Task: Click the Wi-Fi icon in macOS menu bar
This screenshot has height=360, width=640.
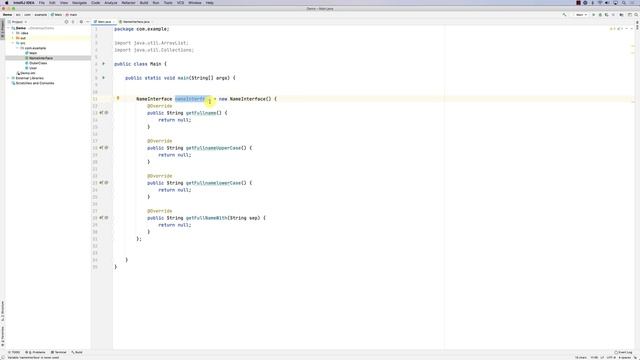Action: click(600, 3)
